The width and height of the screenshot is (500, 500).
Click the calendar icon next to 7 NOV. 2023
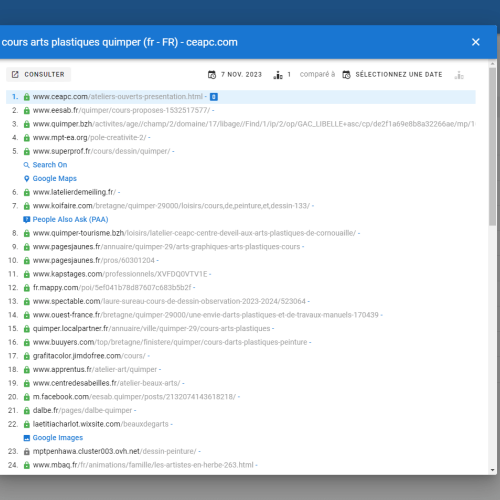point(212,74)
